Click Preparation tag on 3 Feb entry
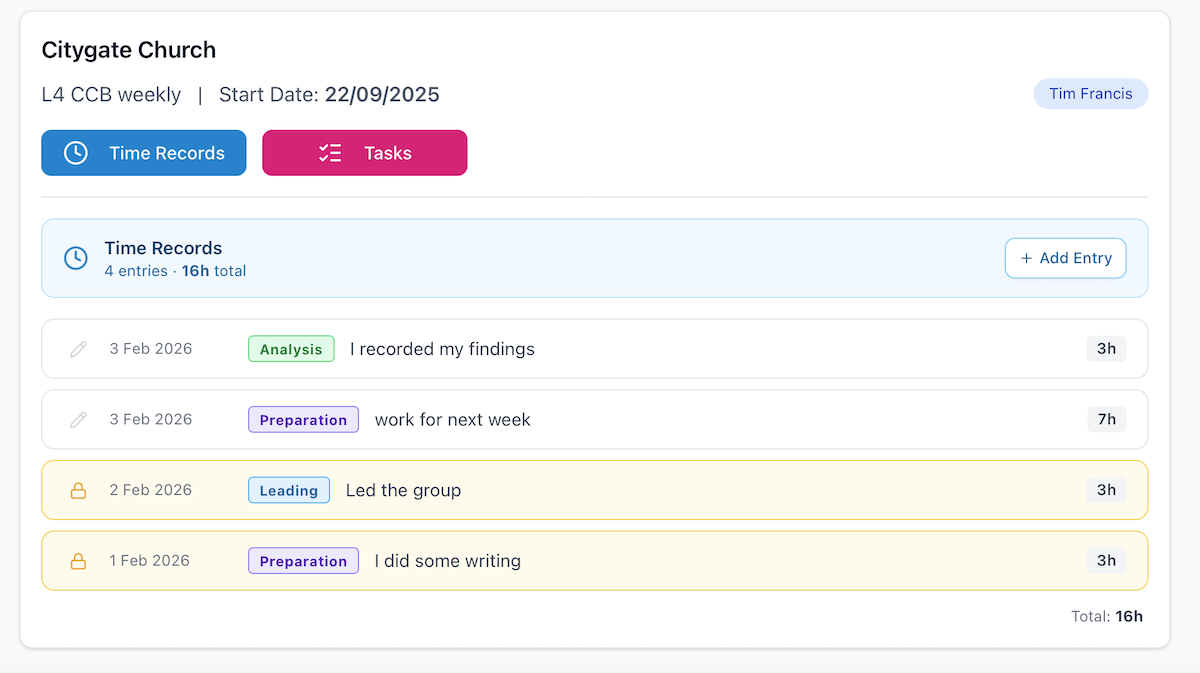 tap(303, 420)
